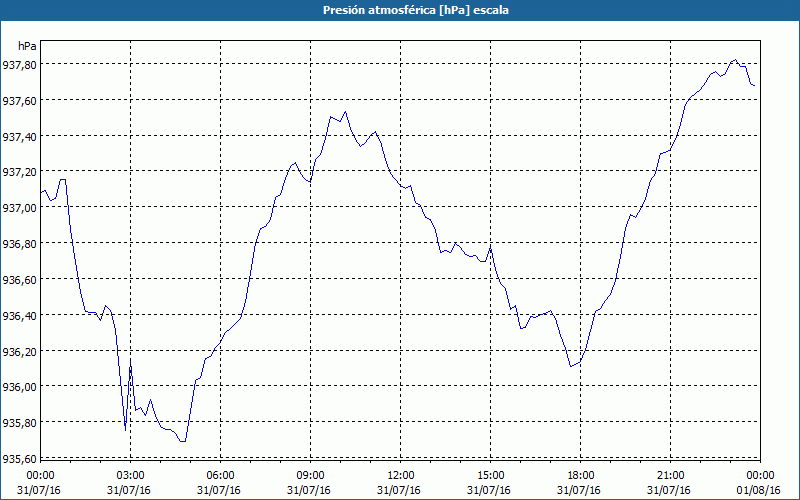The image size is (800, 500).
Task: Select the 18:00 time axis label
Action: (580, 476)
